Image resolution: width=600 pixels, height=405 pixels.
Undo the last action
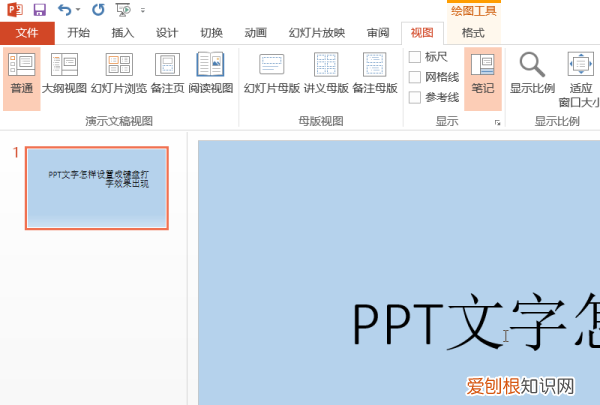pyautogui.click(x=64, y=10)
